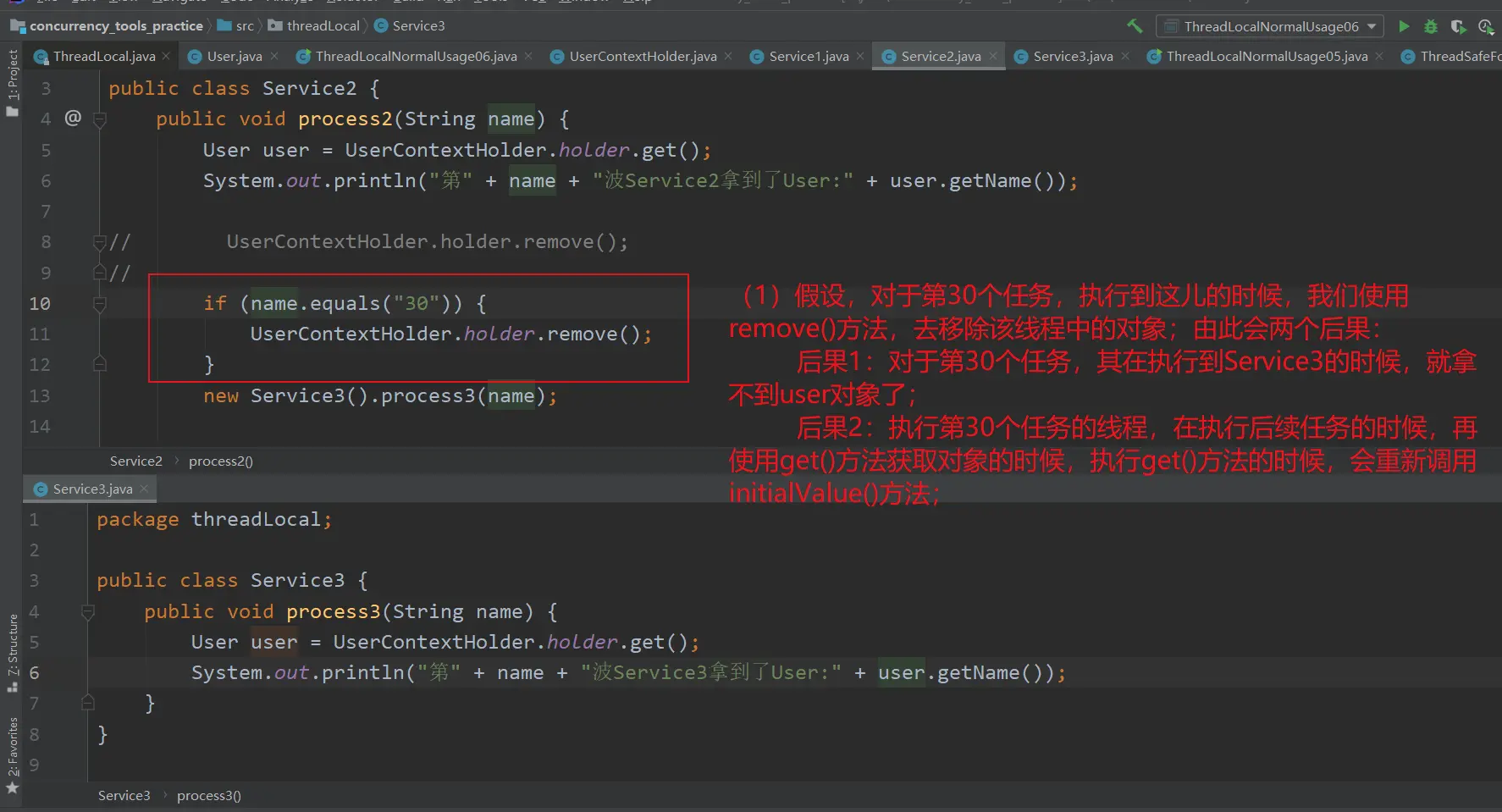1502x812 pixels.
Task: Collapse process3 method fold in Service3 editor
Action: 87,611
